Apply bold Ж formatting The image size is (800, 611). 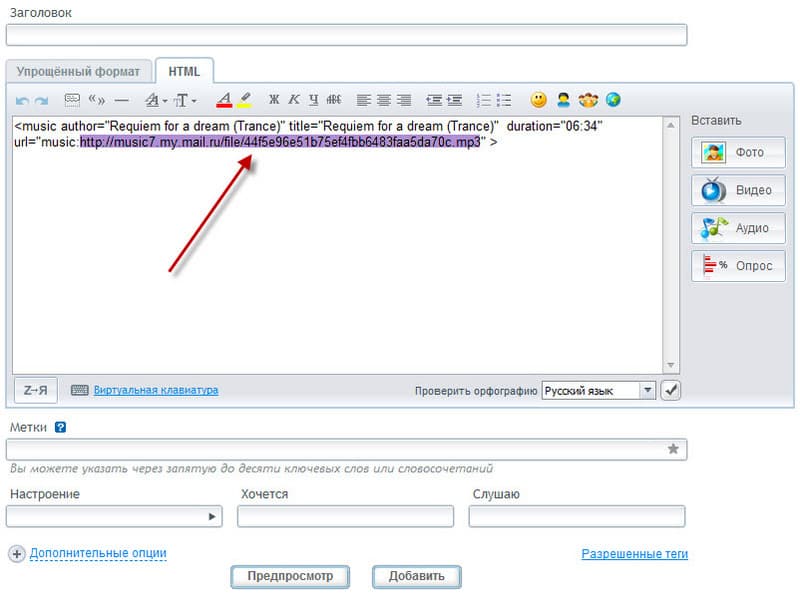point(274,99)
